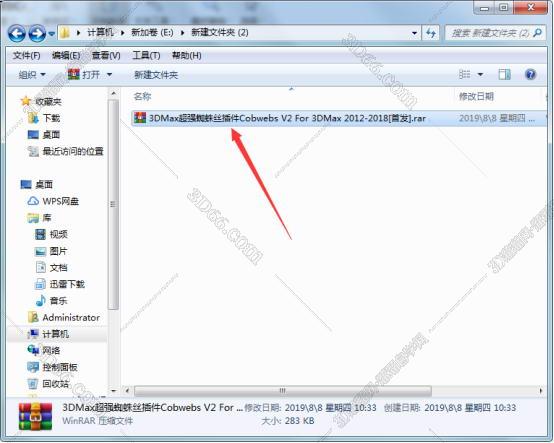Maximize the Explorer window

[504, 7]
